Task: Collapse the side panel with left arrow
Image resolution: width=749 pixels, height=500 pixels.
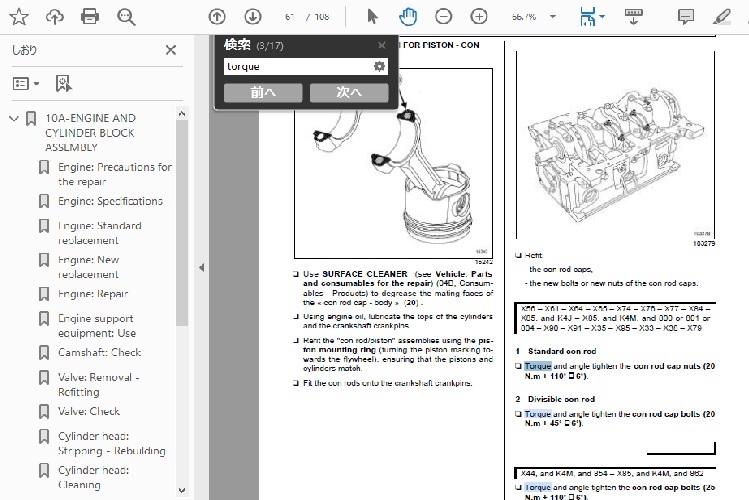Action: pos(202,267)
